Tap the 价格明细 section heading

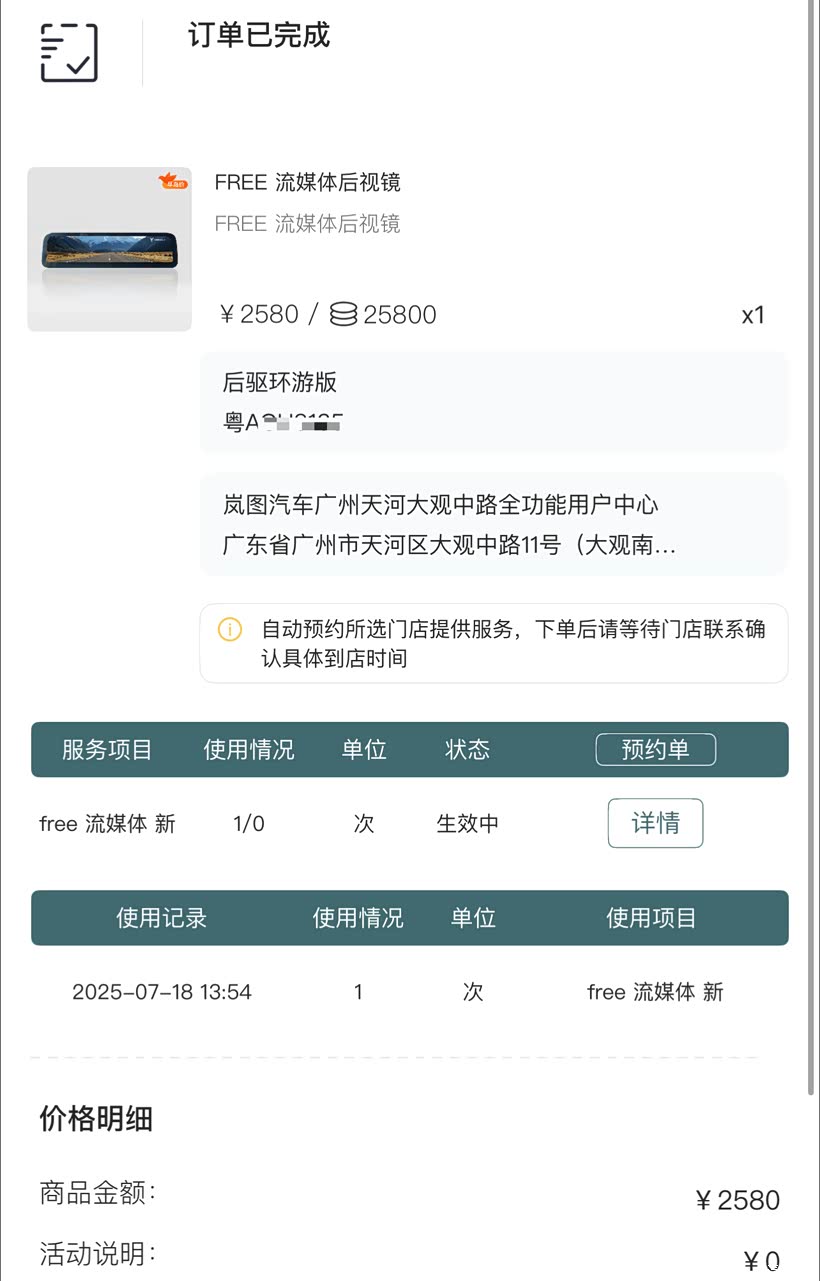pos(96,1118)
